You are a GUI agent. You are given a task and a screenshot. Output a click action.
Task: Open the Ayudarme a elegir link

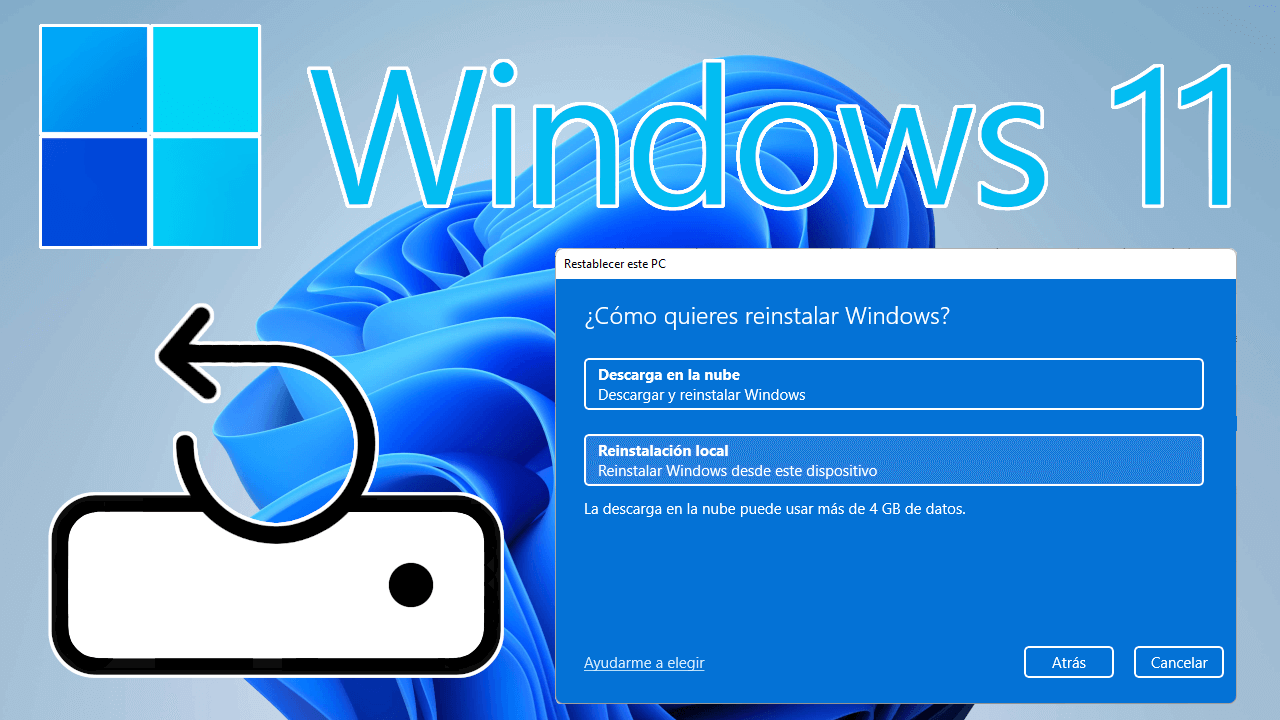[644, 663]
